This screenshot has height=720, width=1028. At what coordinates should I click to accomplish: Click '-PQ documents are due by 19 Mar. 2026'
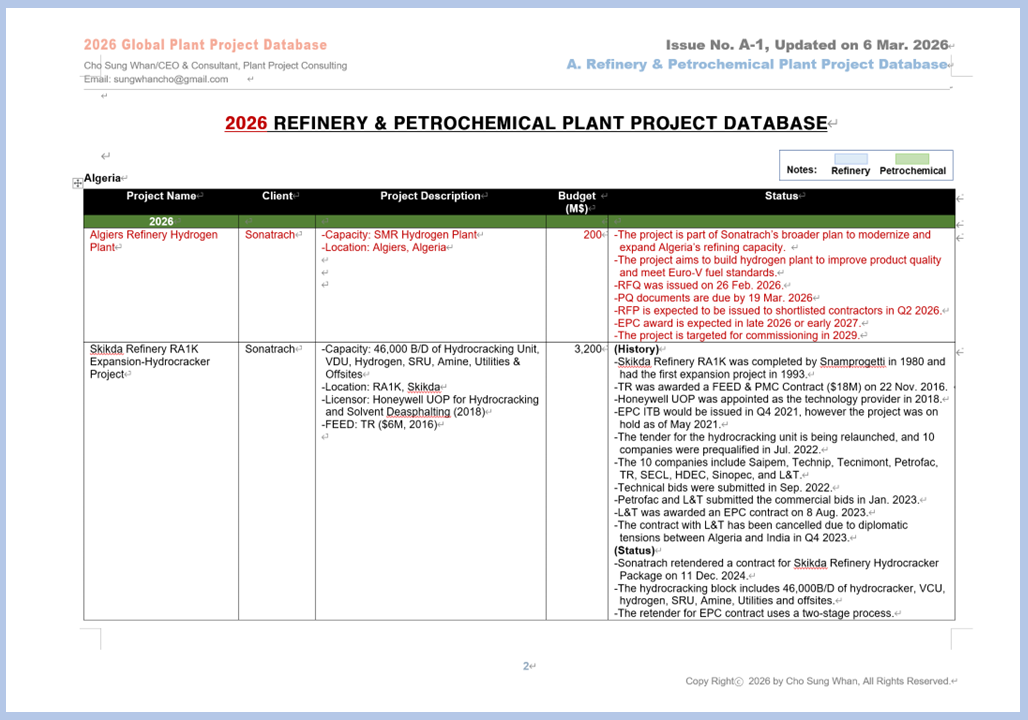(713, 298)
